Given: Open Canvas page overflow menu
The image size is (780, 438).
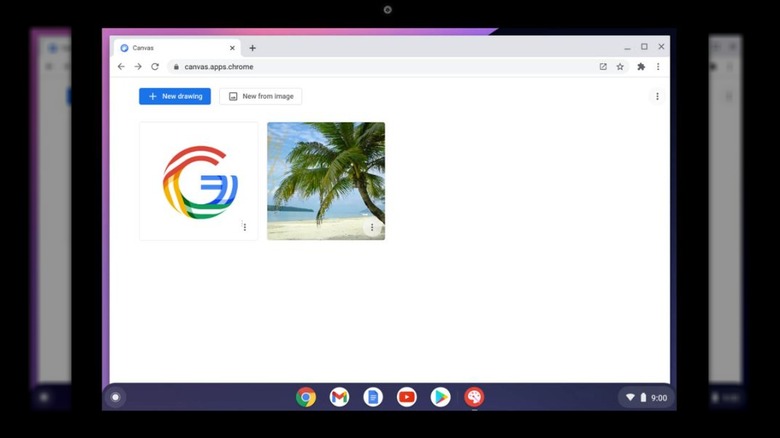Looking at the screenshot, I should tap(657, 96).
